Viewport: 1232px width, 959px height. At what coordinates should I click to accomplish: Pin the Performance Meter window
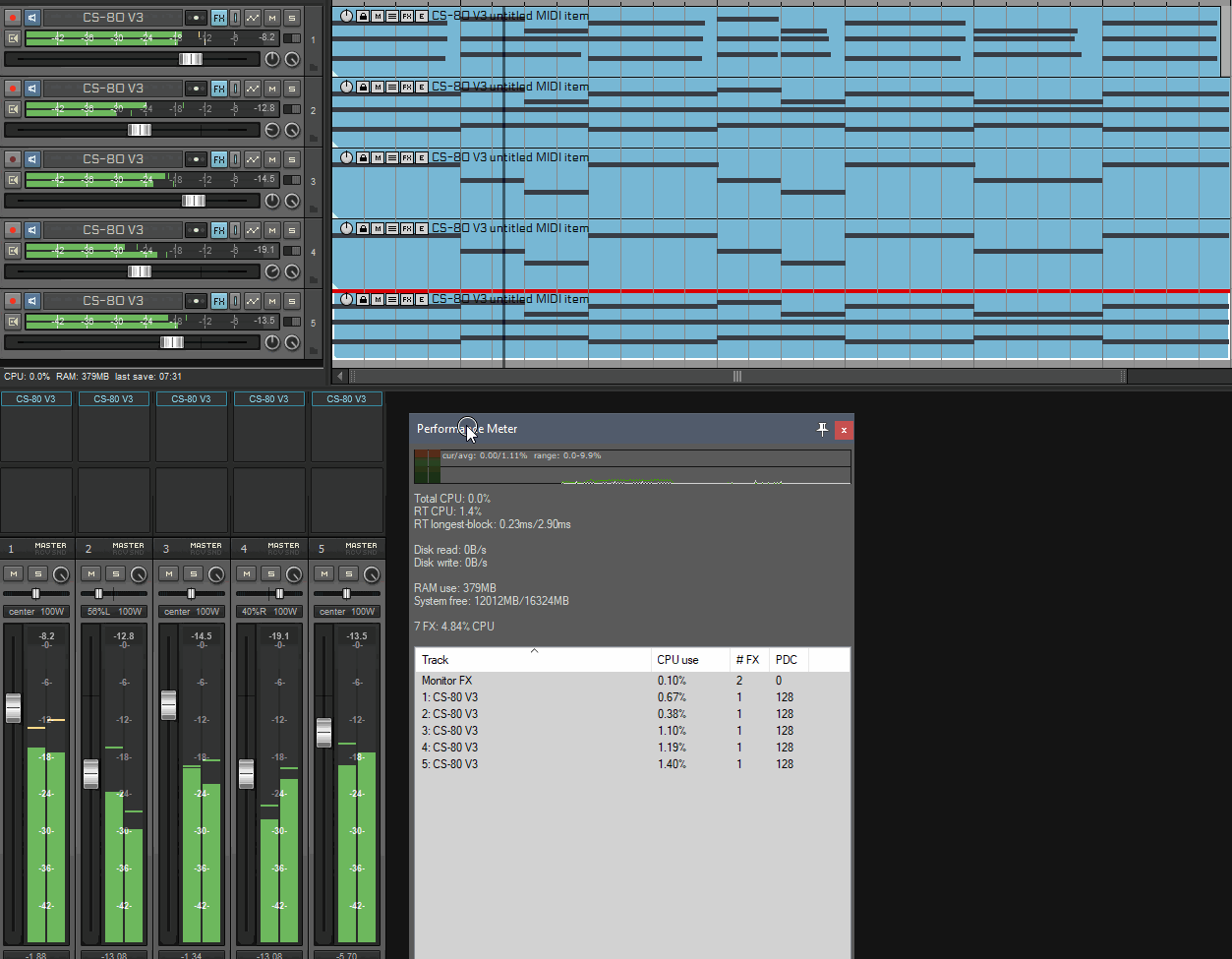(x=823, y=430)
